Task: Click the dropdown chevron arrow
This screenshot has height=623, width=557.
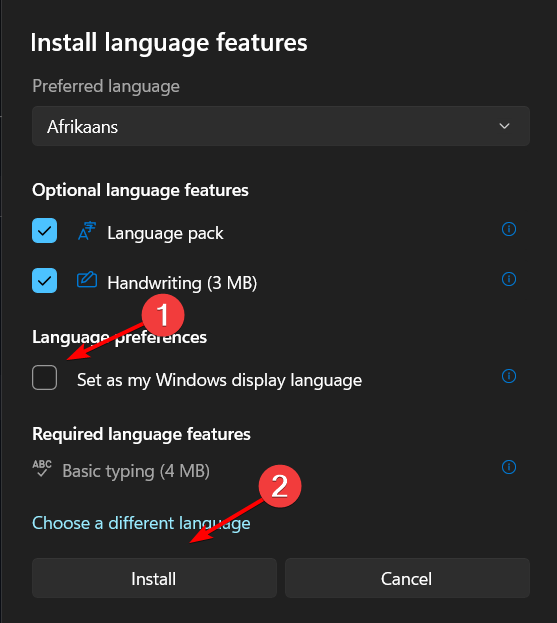Action: [x=504, y=126]
